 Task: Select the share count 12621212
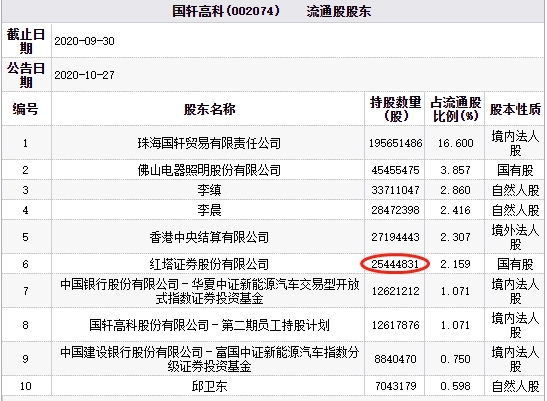point(396,291)
